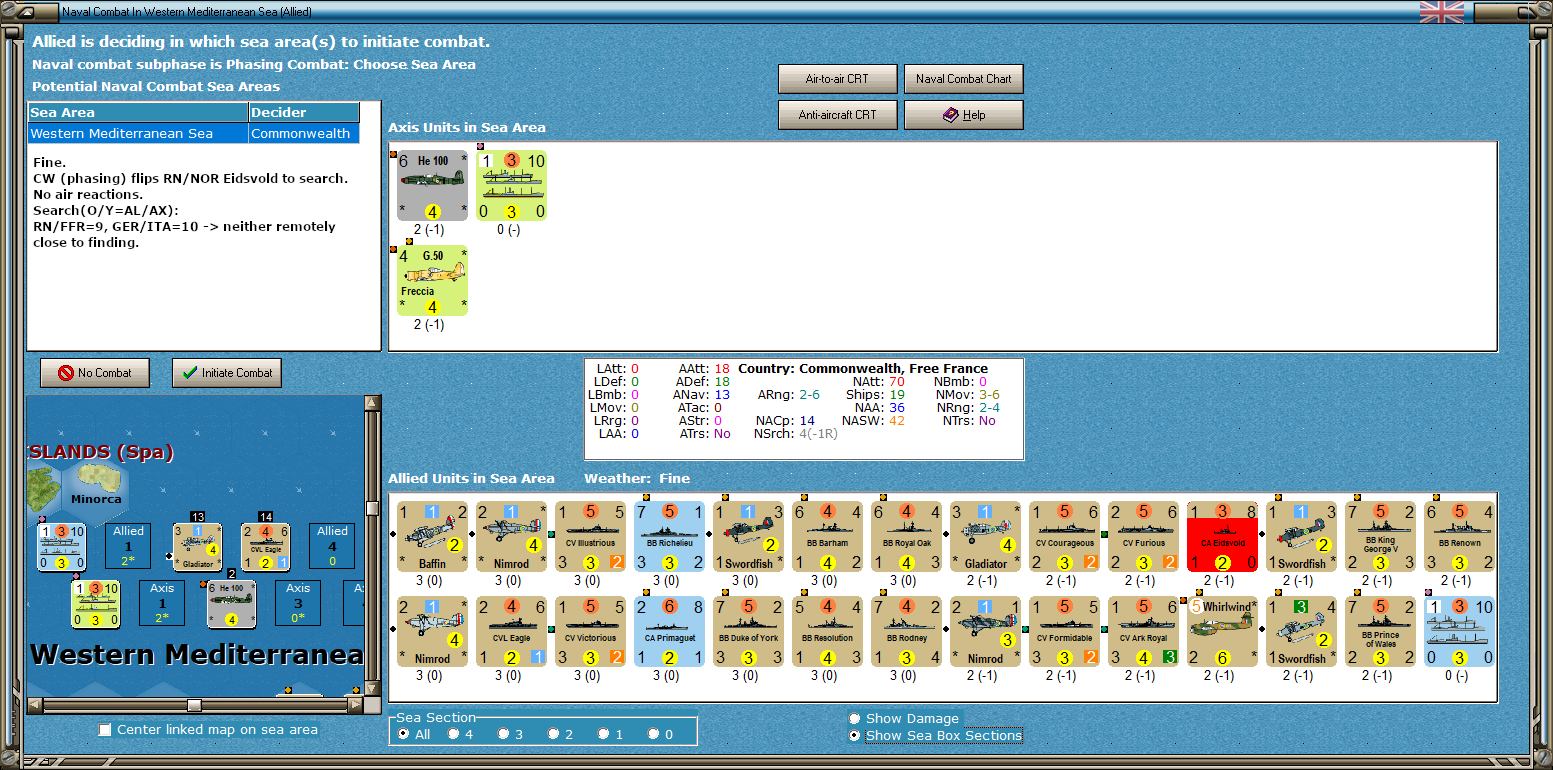1553x770 pixels.
Task: Select the BB Rodney battleship
Action: point(906,632)
